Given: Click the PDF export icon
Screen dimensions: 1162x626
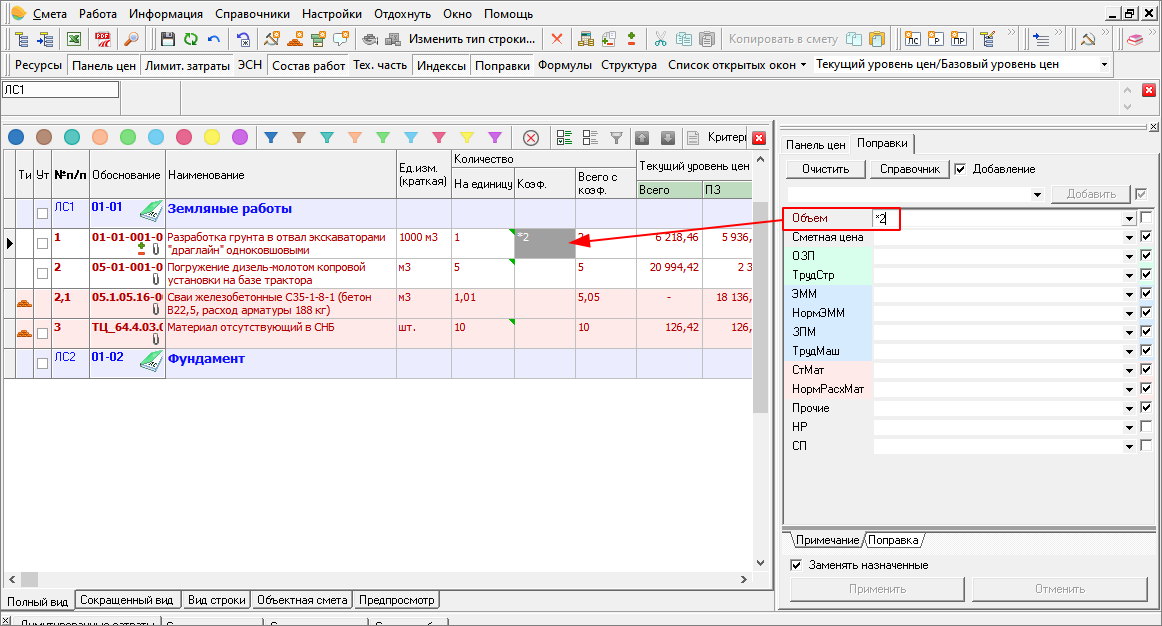Looking at the screenshot, I should [102, 39].
